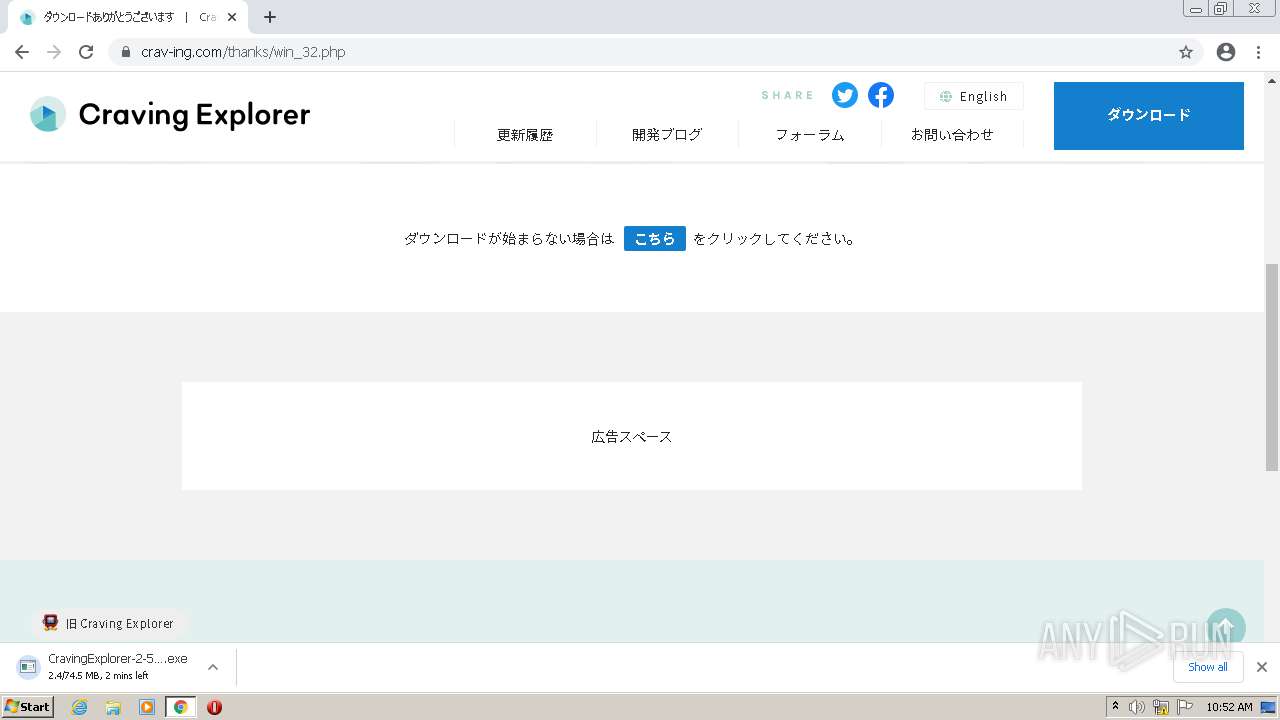Click the こちら download link button

[x=655, y=239]
